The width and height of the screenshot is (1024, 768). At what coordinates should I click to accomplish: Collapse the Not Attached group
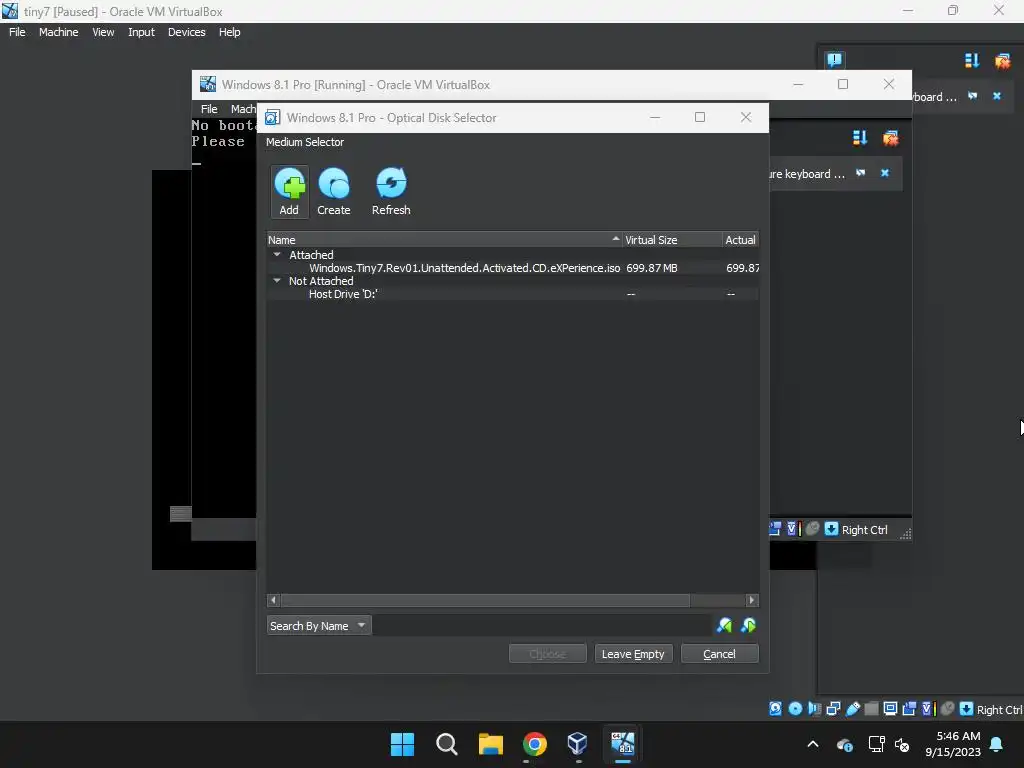277,281
